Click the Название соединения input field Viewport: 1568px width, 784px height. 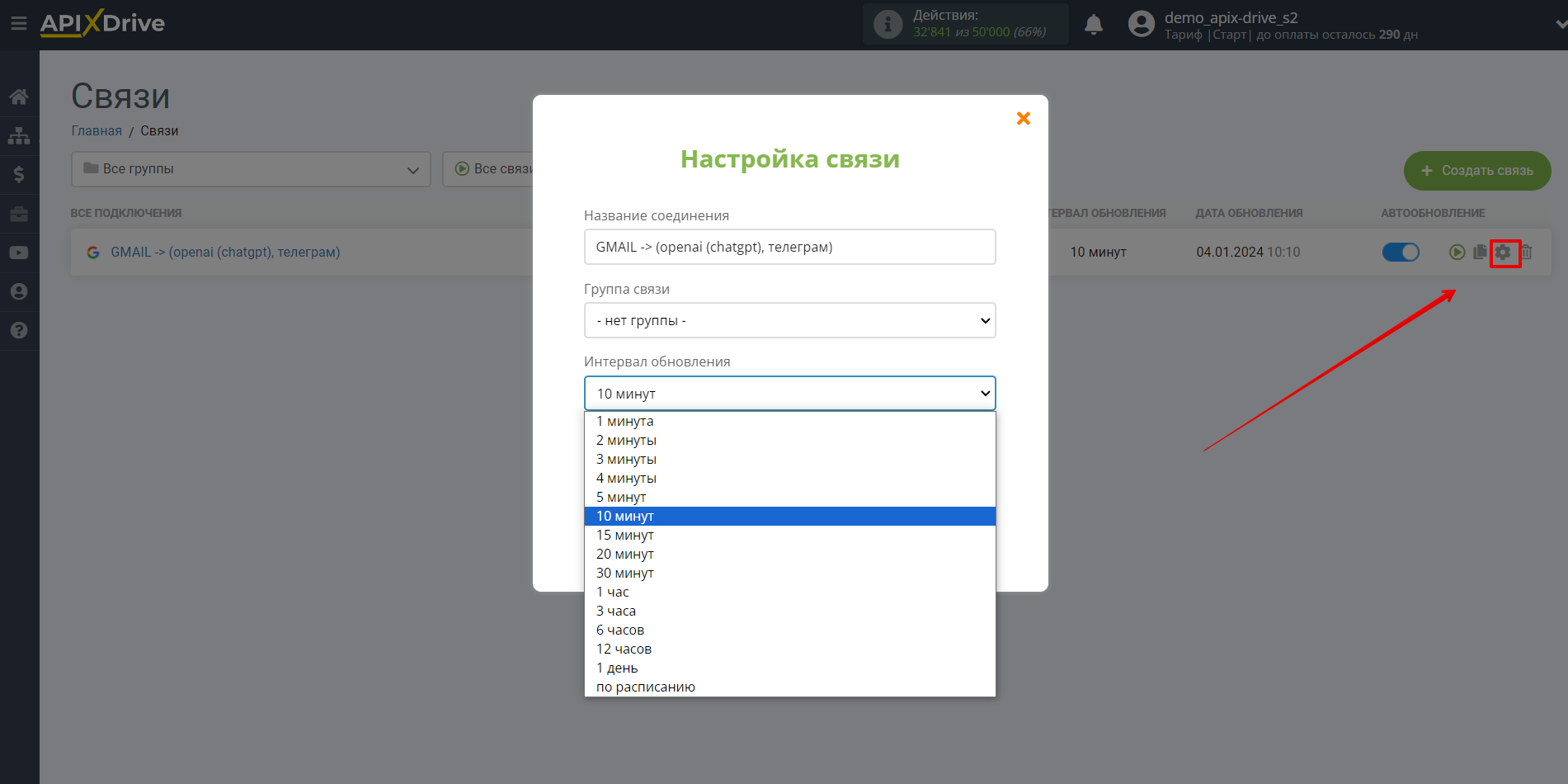(789, 247)
